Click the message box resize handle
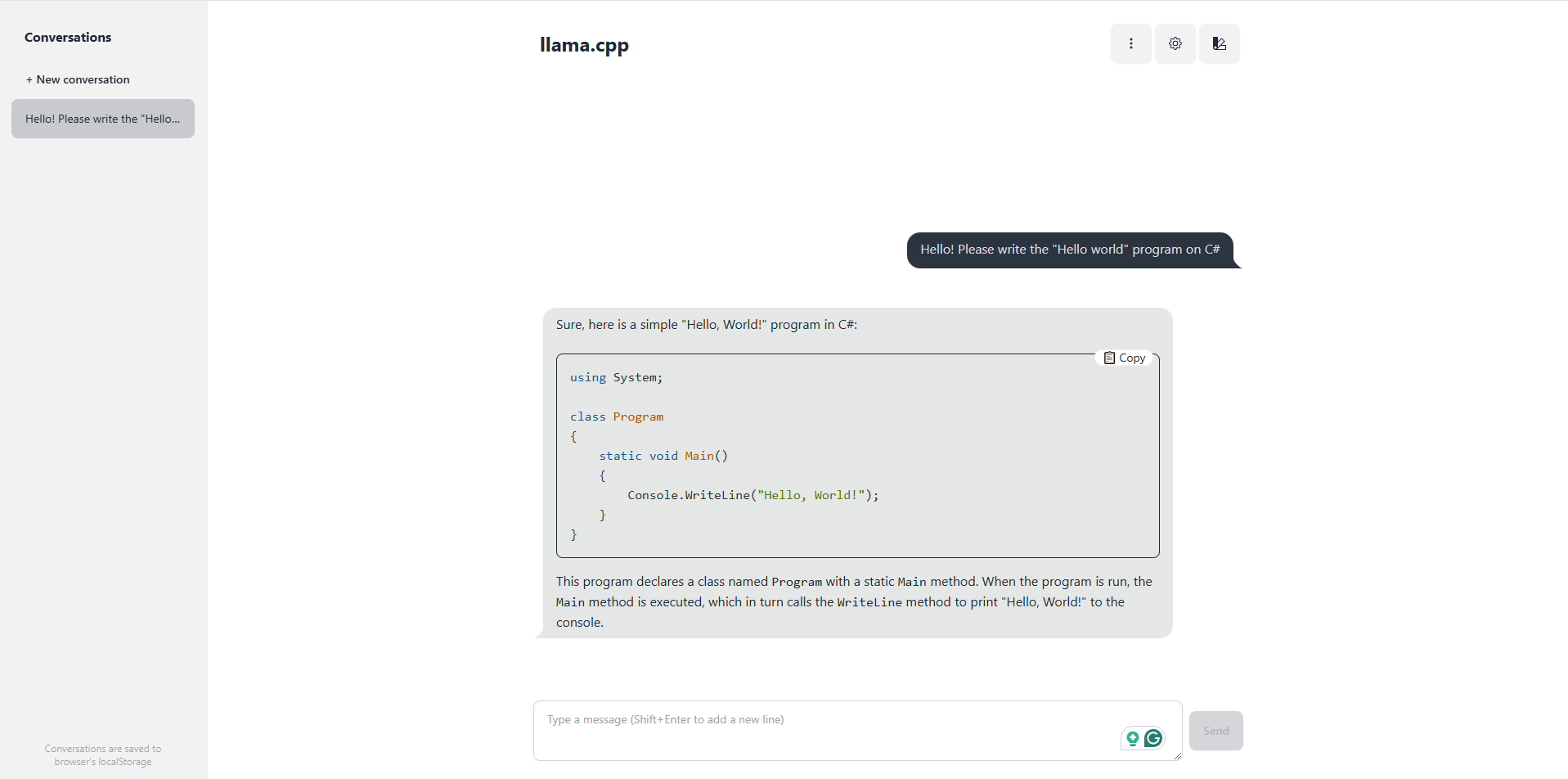The image size is (1568, 779). 1178,756
